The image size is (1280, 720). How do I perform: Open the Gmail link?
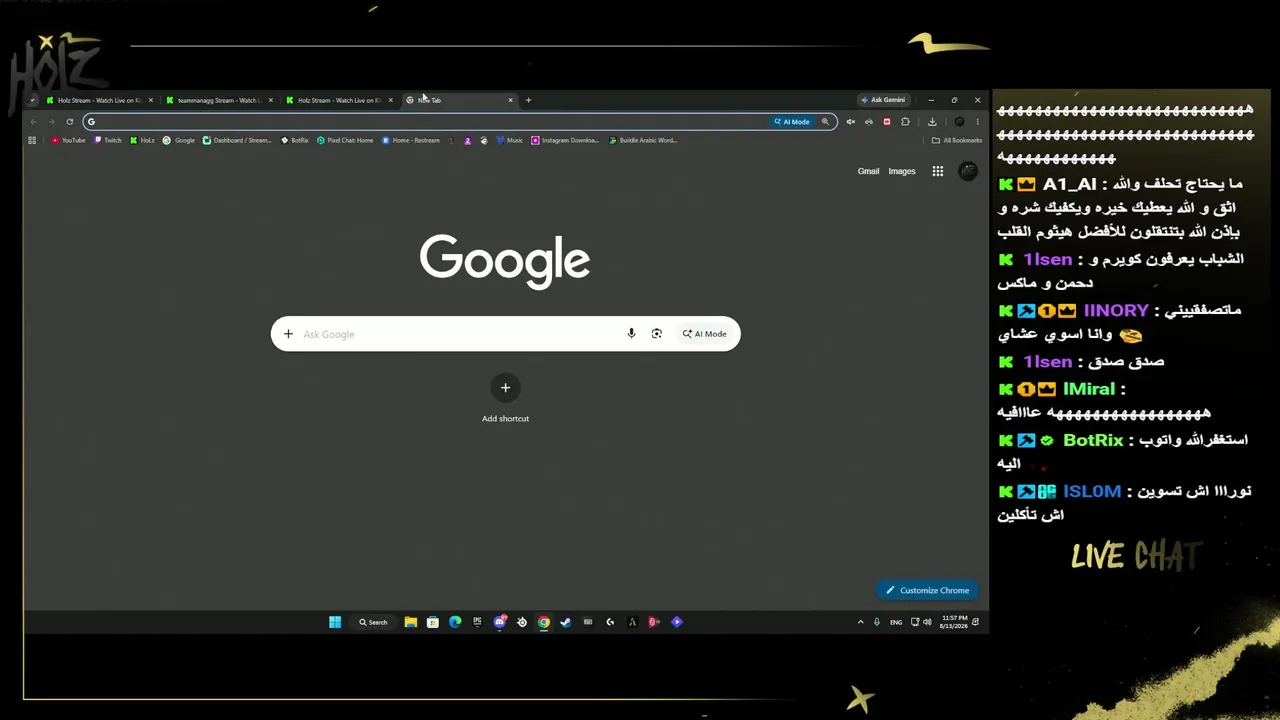click(868, 171)
